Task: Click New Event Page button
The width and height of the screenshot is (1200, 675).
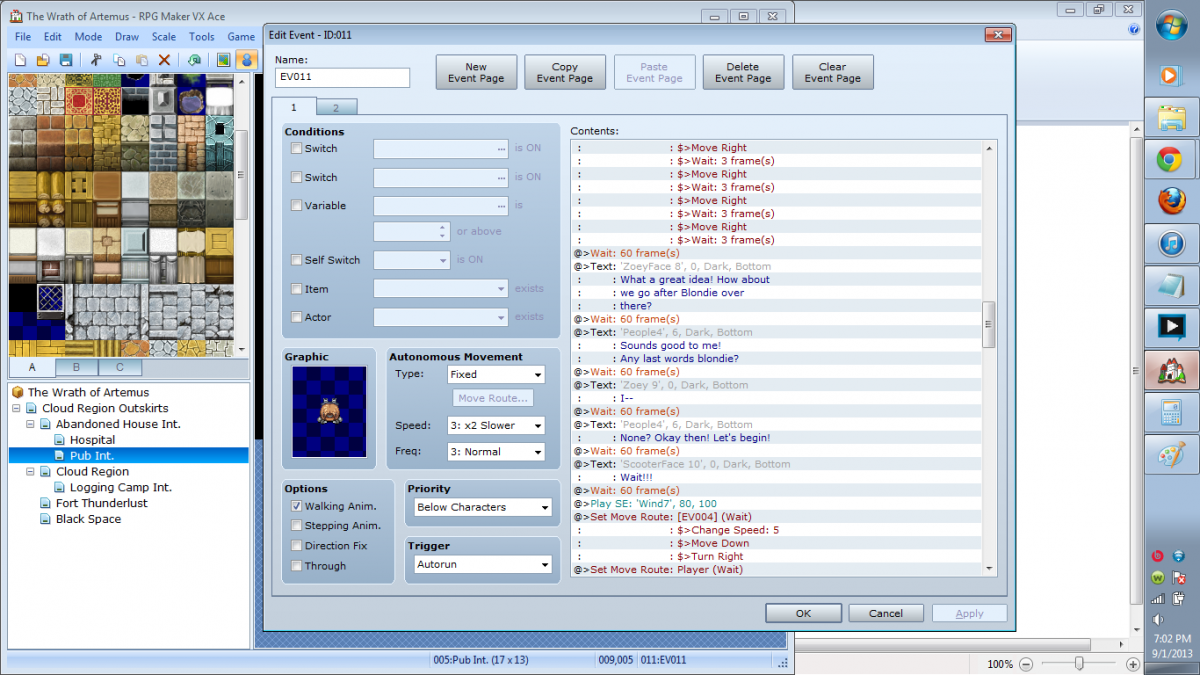Action: pyautogui.click(x=476, y=73)
